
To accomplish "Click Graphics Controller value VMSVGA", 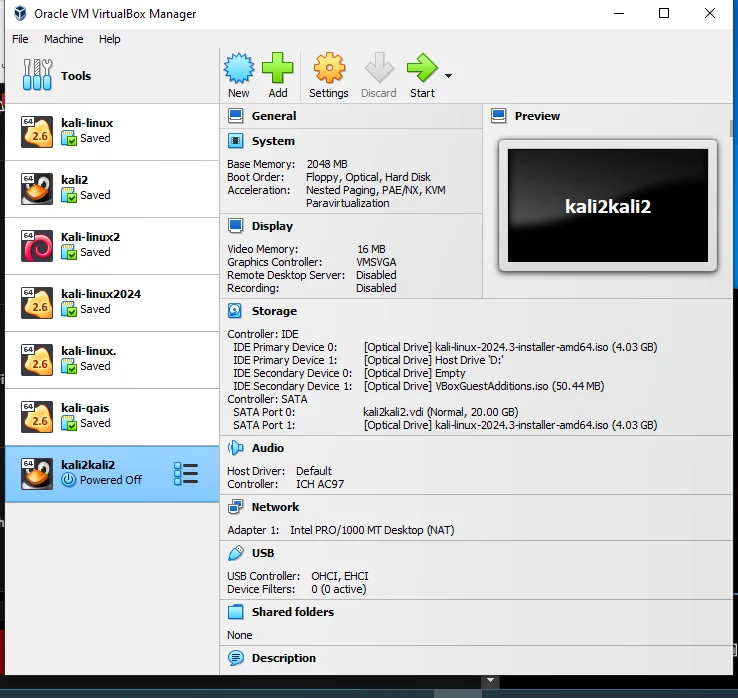I will tap(376, 262).
